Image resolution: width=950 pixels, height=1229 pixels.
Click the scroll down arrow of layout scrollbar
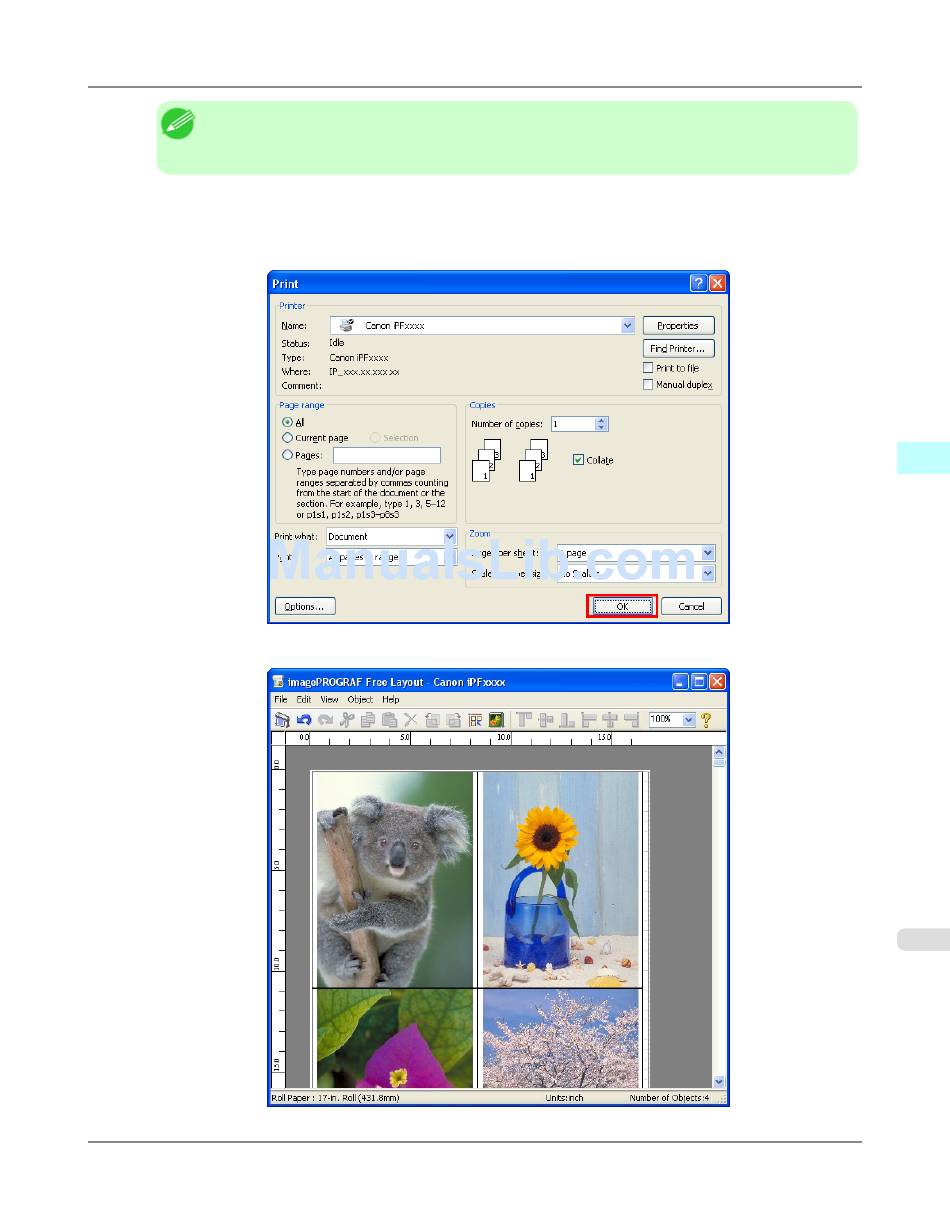(x=719, y=1081)
